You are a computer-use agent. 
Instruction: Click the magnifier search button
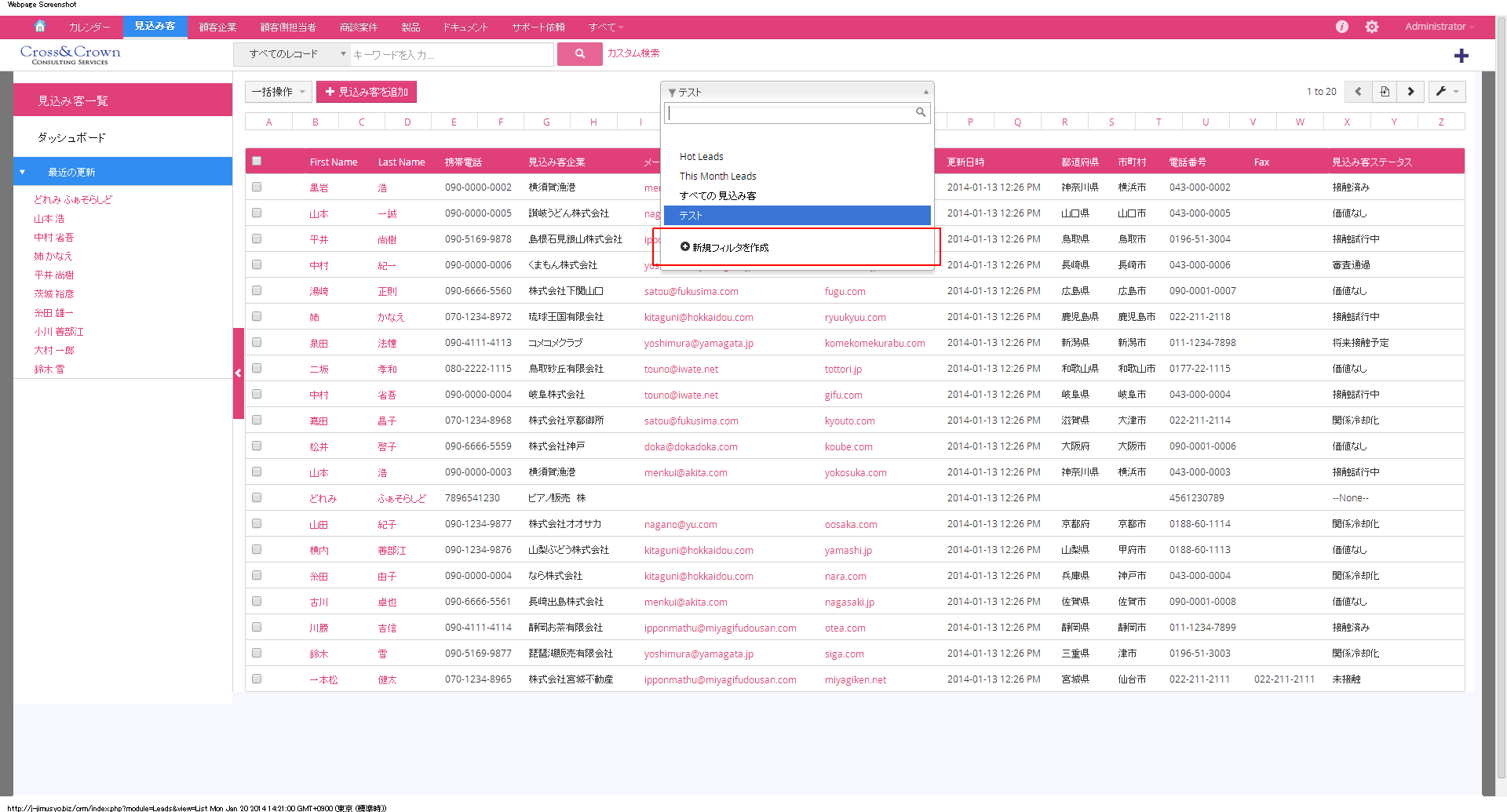(579, 54)
